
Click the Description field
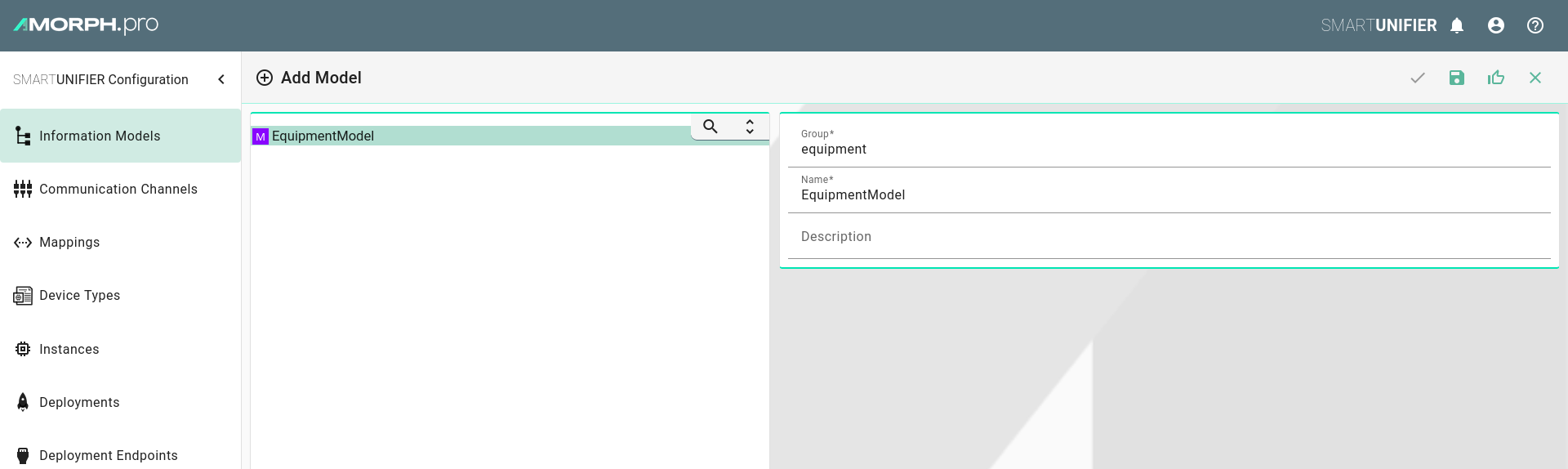pos(1169,236)
